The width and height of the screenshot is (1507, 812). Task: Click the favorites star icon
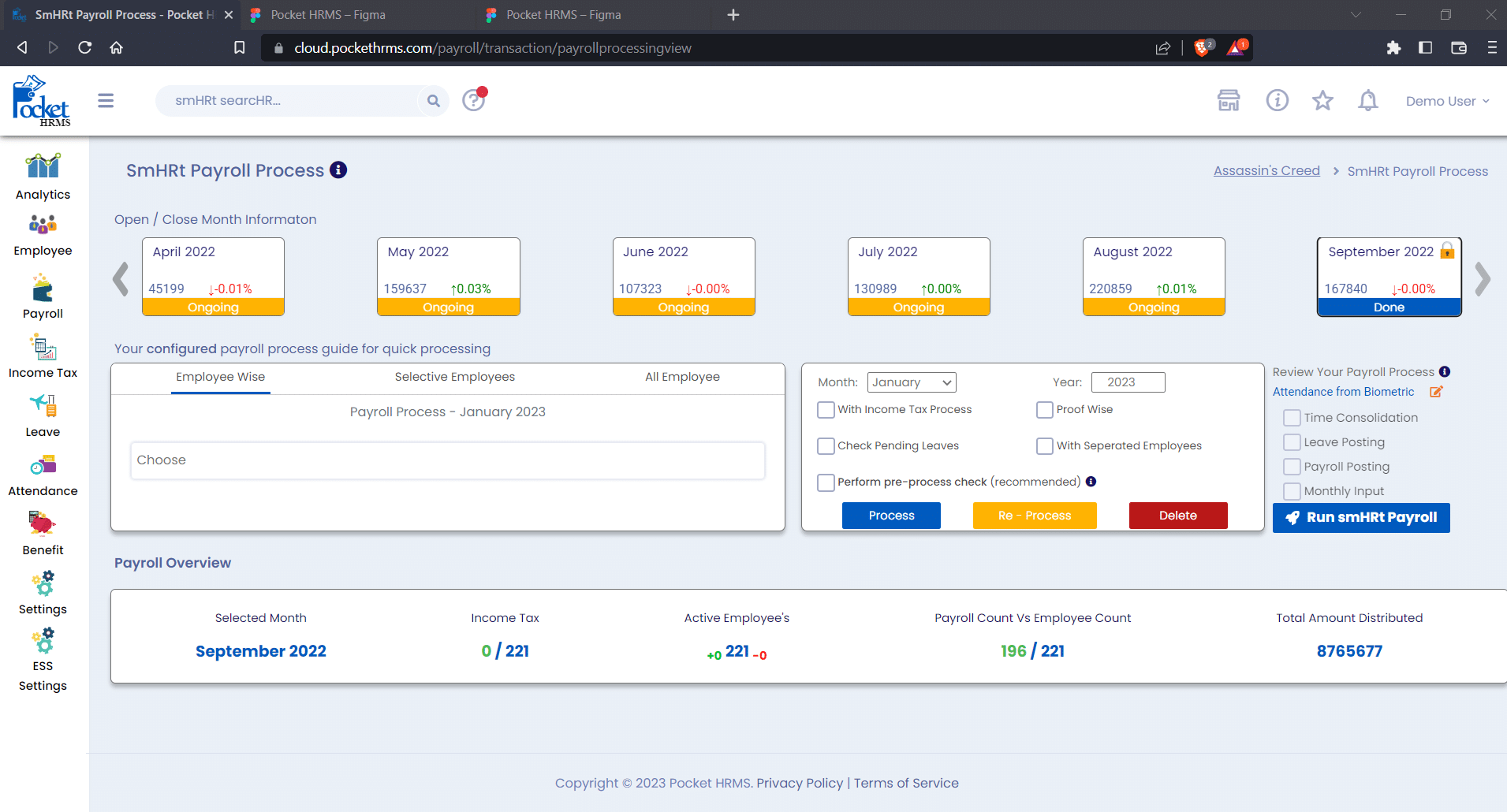pos(1322,101)
